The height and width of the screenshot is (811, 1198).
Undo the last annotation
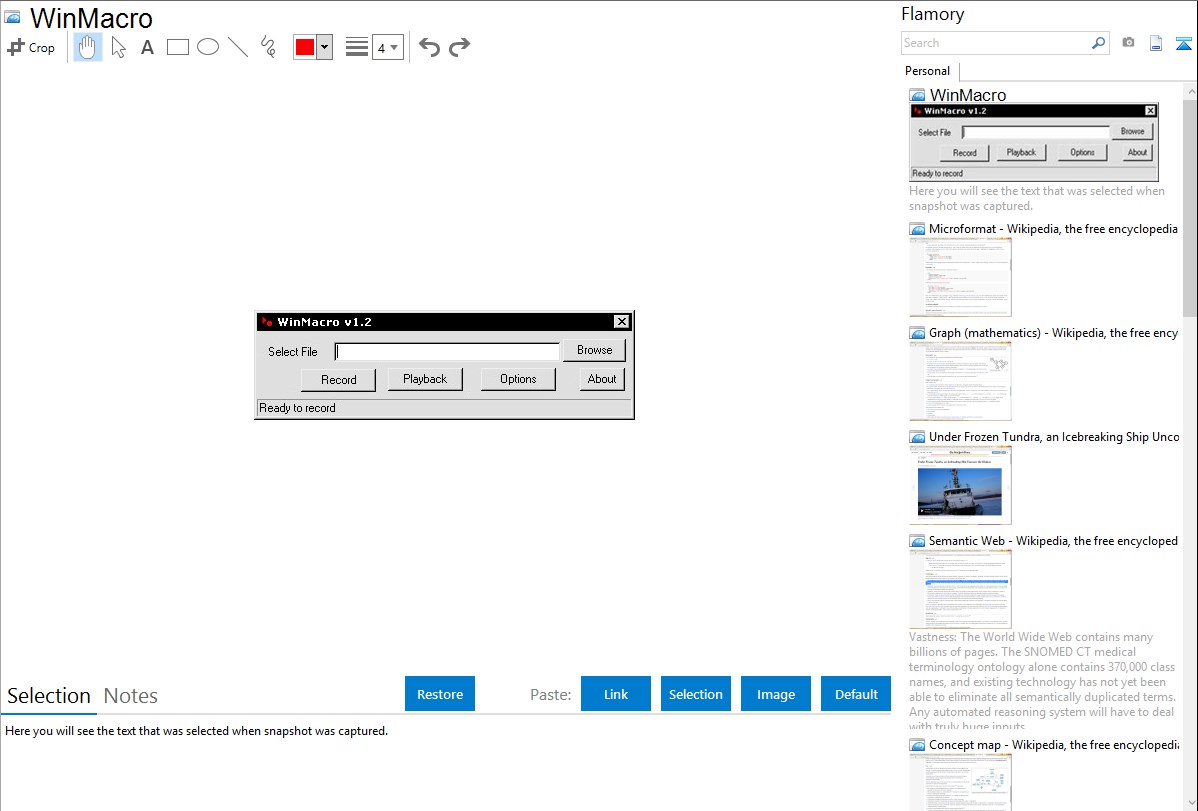(x=429, y=47)
